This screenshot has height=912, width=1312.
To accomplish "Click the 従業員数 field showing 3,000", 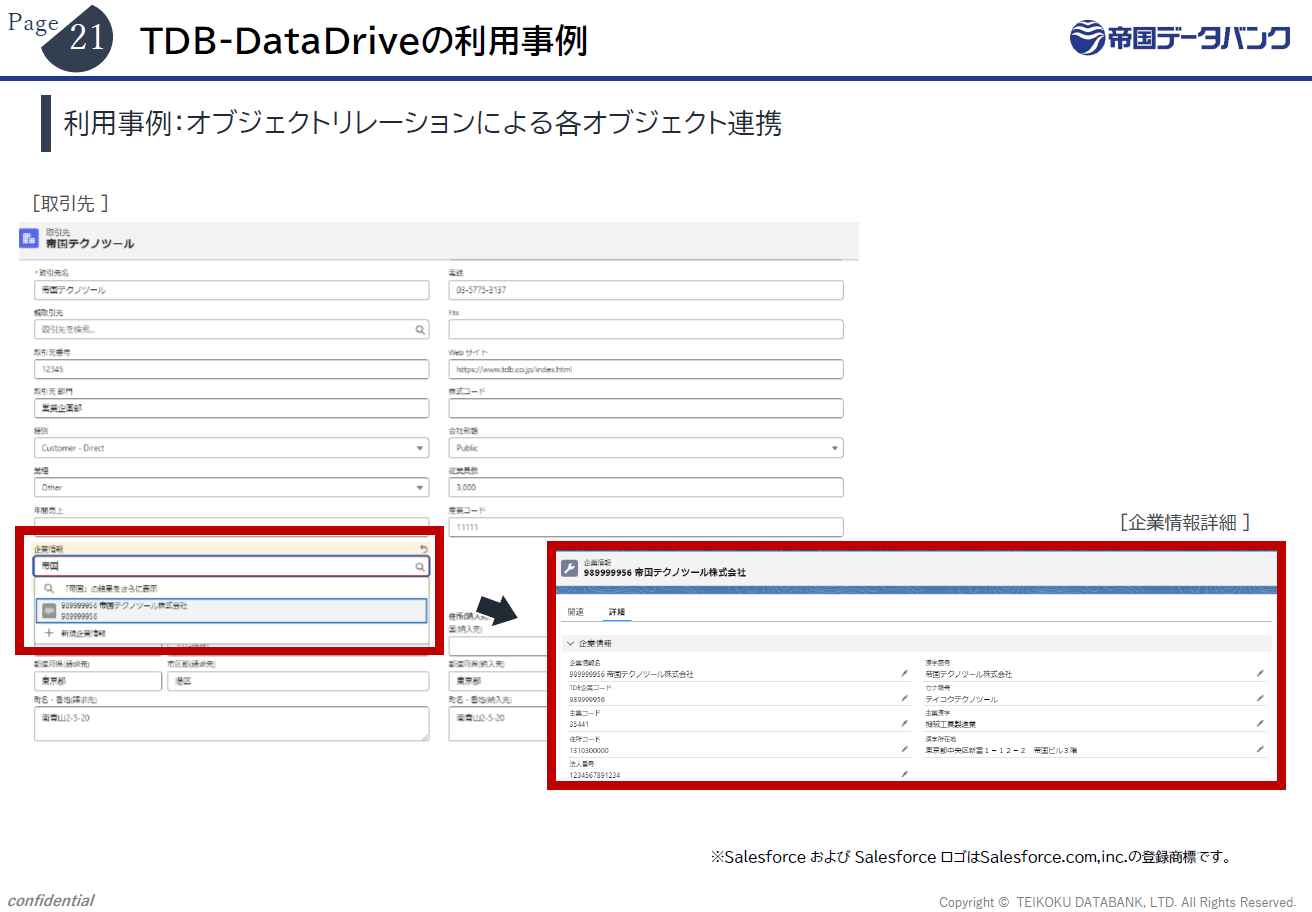I will point(646,487).
